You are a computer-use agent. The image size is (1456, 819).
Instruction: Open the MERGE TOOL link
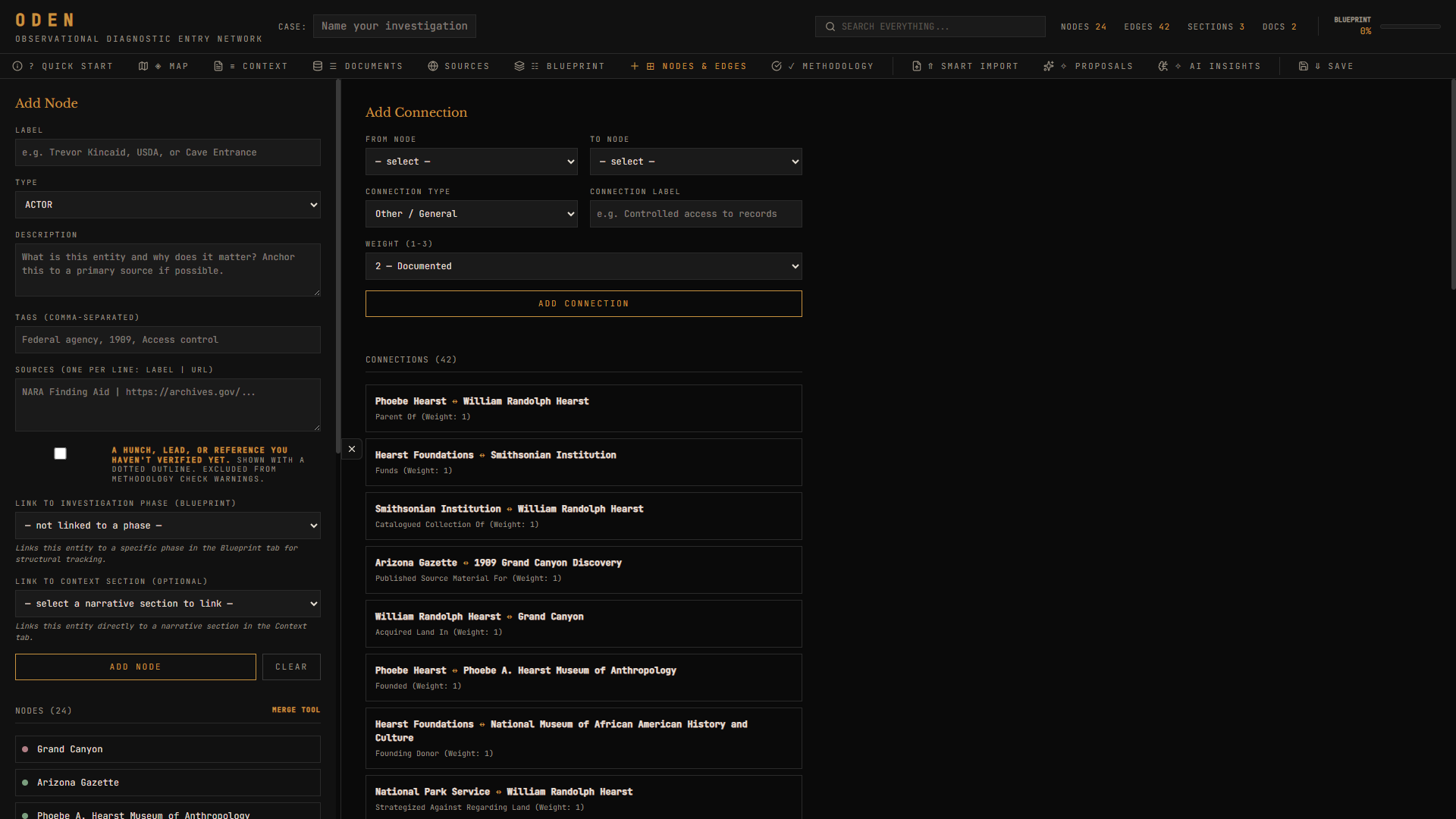(x=296, y=710)
